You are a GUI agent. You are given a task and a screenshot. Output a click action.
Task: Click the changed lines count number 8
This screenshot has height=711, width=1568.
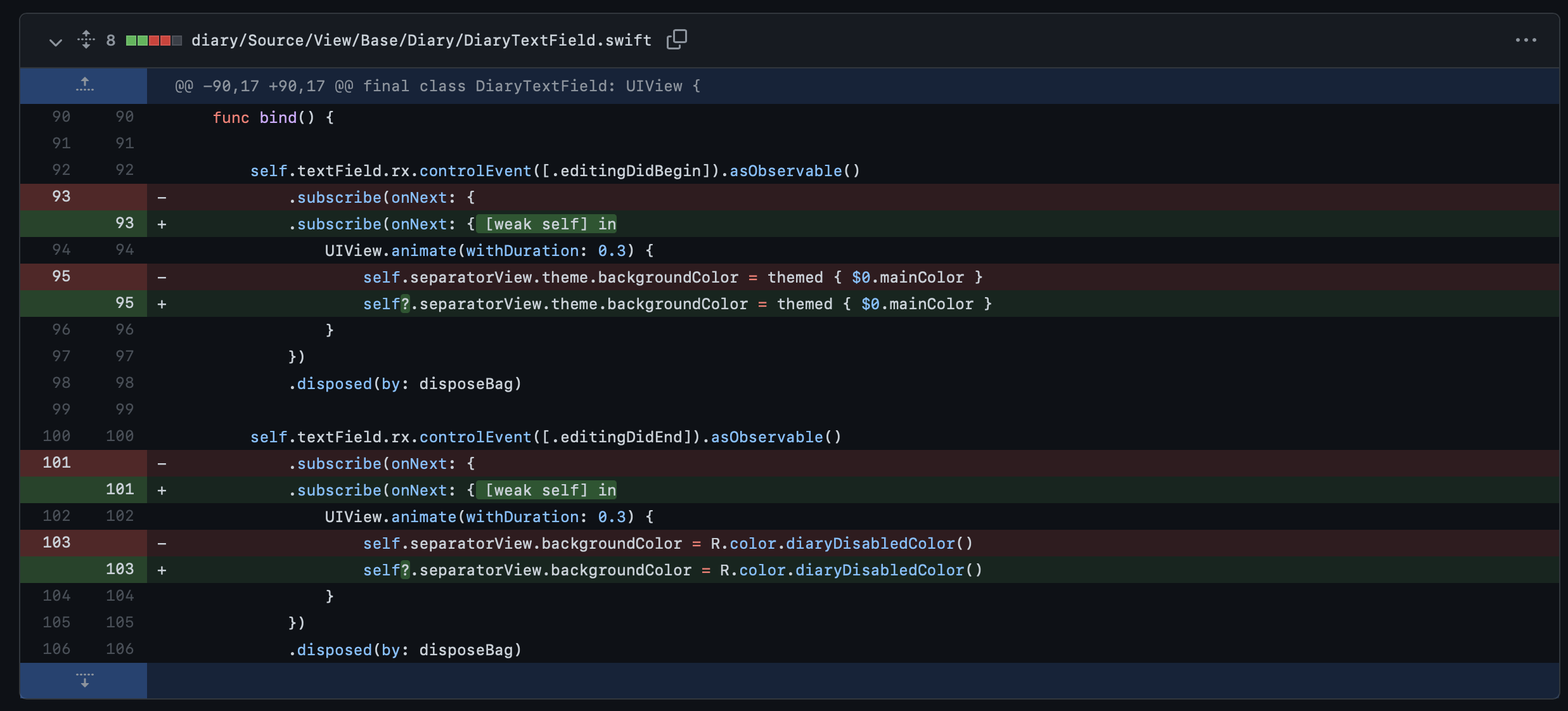pyautogui.click(x=111, y=41)
